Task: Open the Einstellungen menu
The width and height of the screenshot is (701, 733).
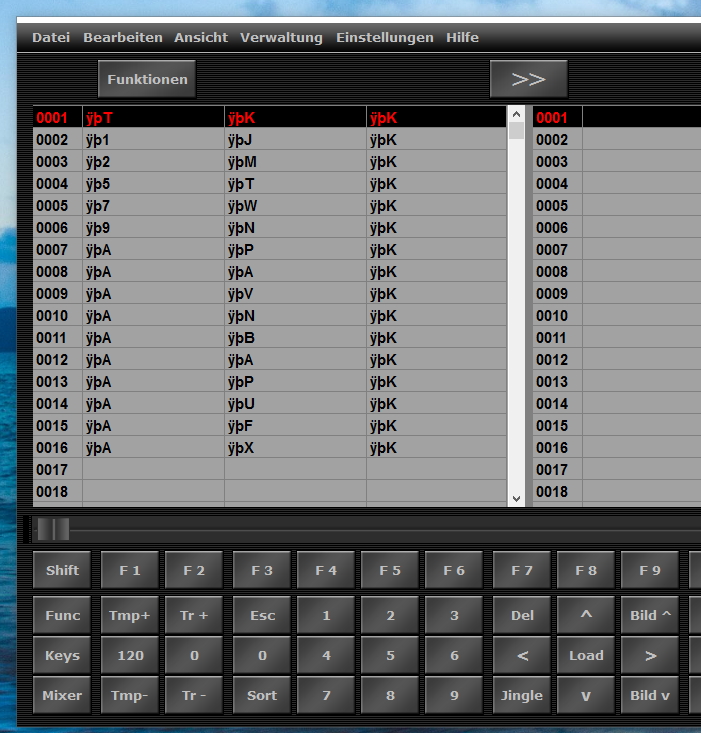Action: [384, 37]
